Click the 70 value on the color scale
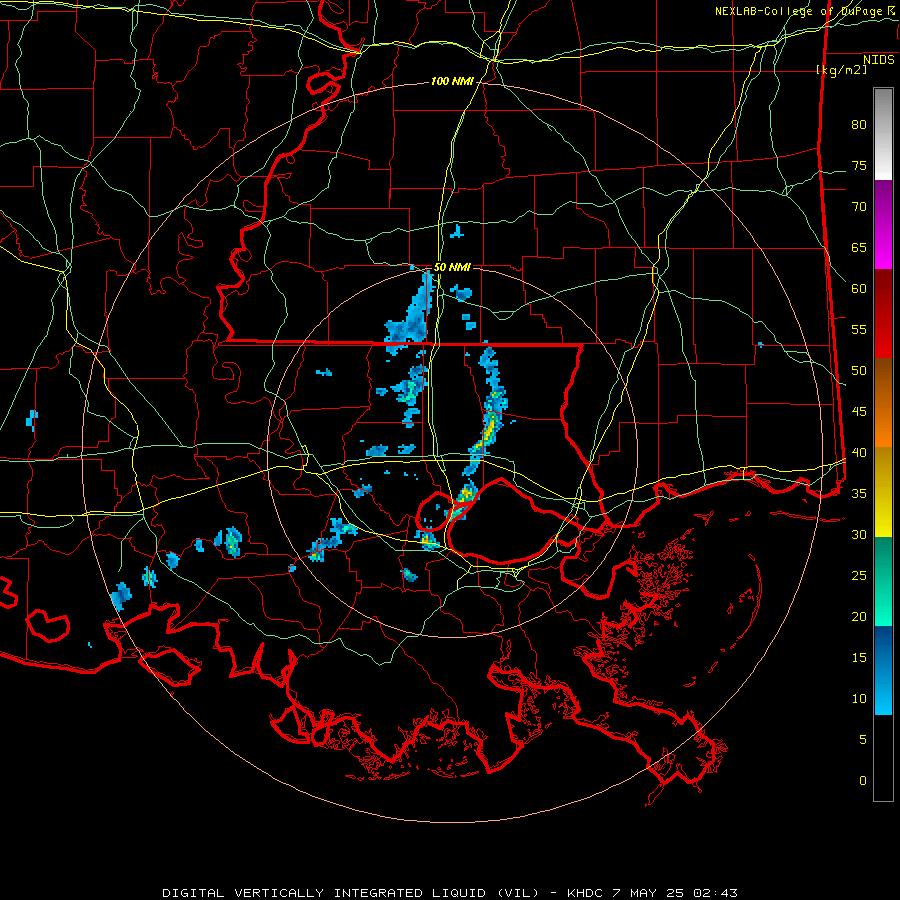Image resolution: width=900 pixels, height=900 pixels. [x=859, y=207]
